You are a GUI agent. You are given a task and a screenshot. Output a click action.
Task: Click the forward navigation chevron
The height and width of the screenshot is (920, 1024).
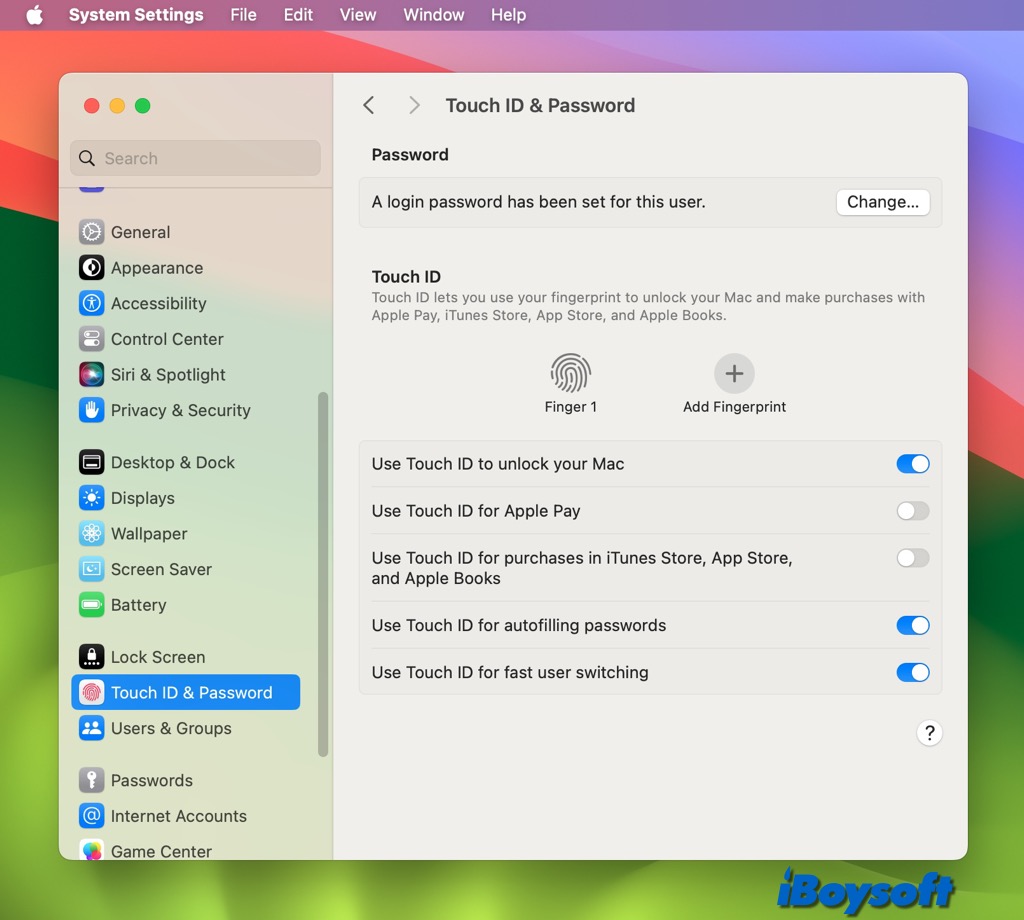coord(414,105)
